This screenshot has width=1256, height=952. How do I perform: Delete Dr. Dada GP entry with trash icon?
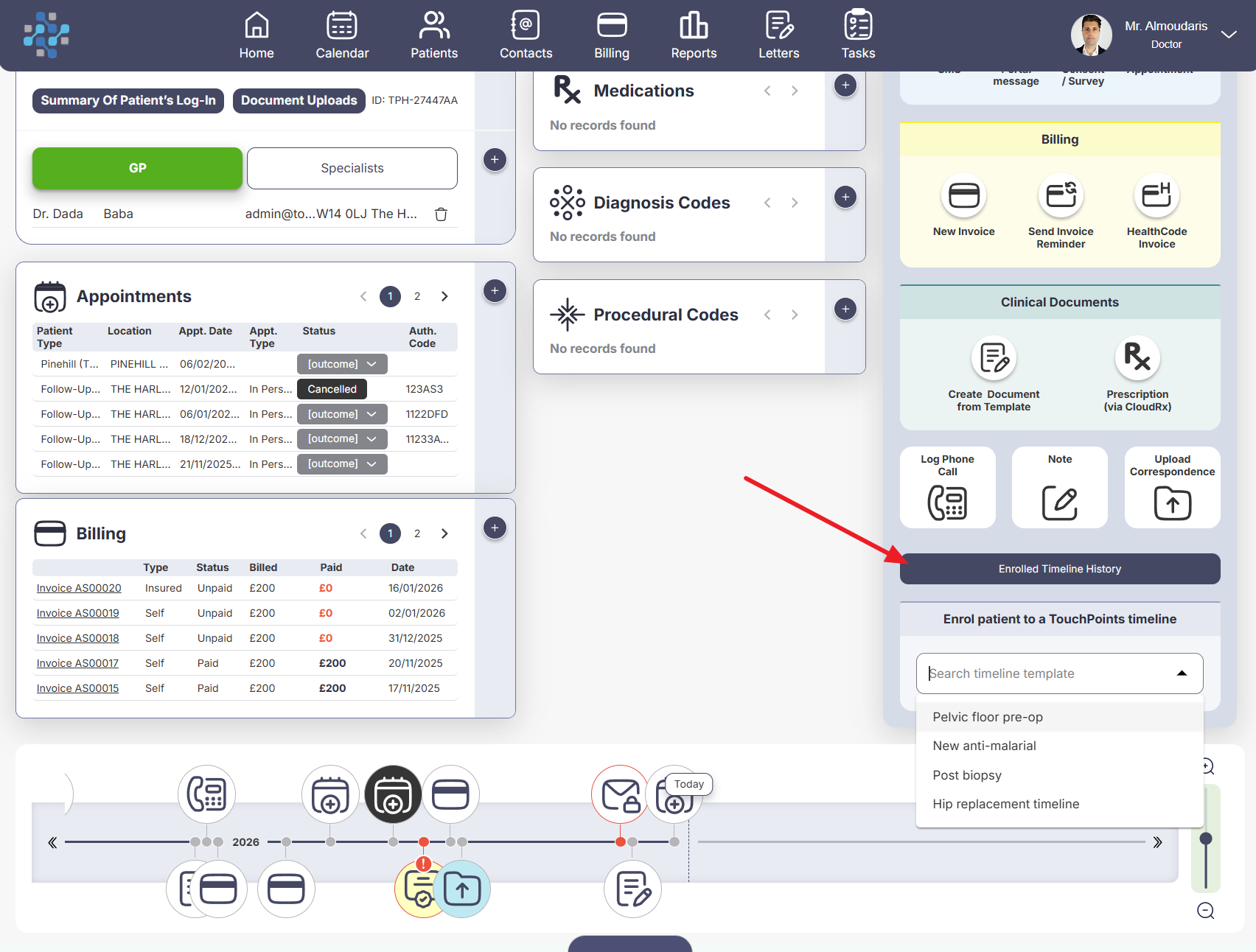[x=441, y=214]
